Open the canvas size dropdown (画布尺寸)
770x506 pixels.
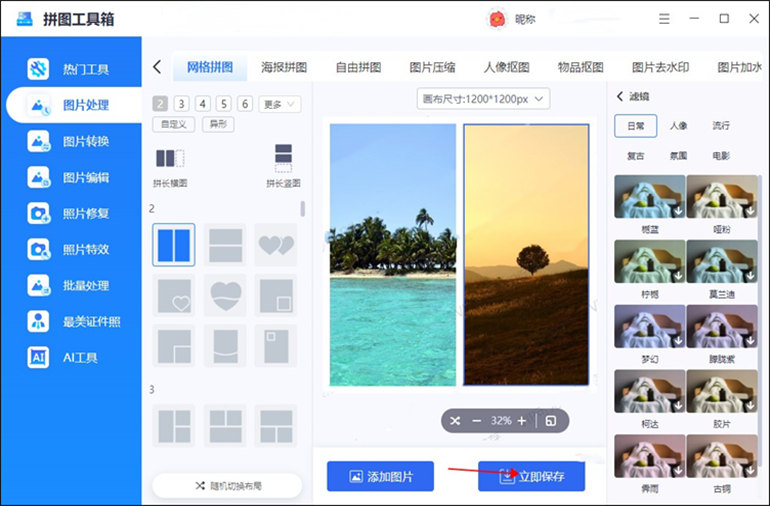coord(484,98)
